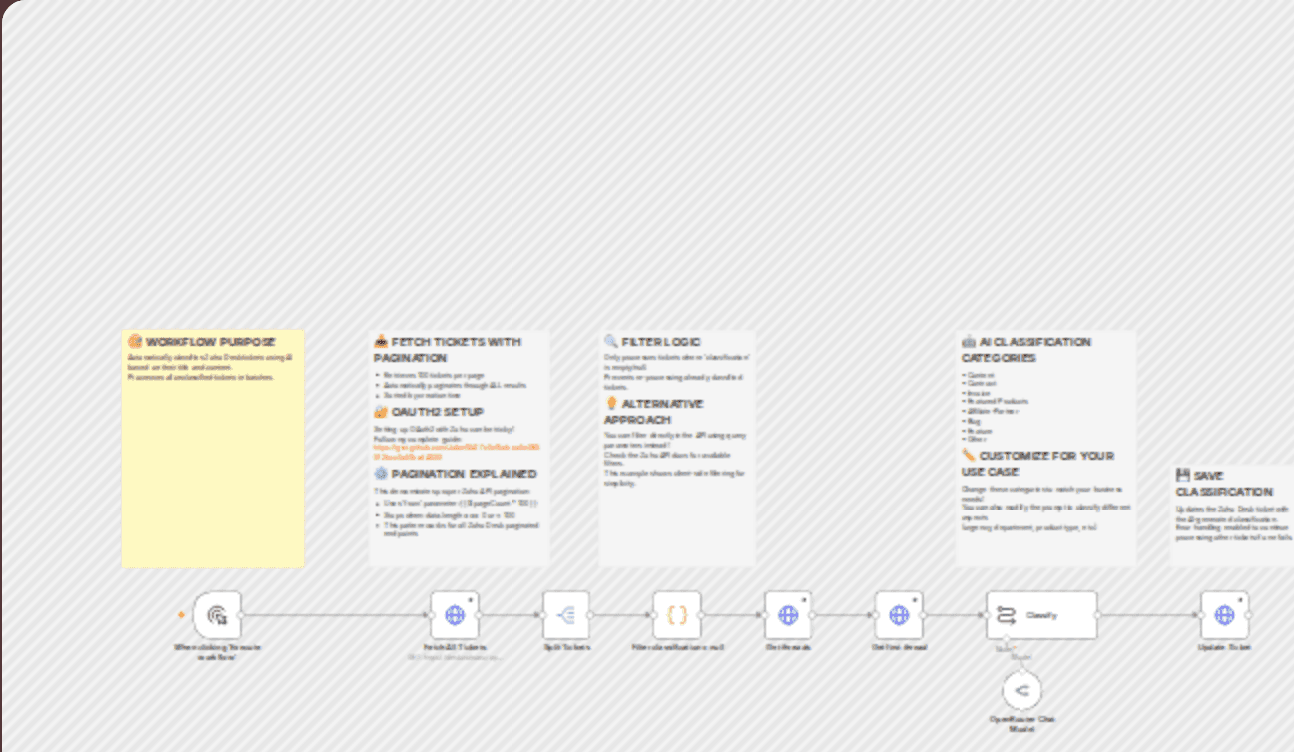The height and width of the screenshot is (752, 1294).
Task: Open the filter code node with braces
Action: 677,615
